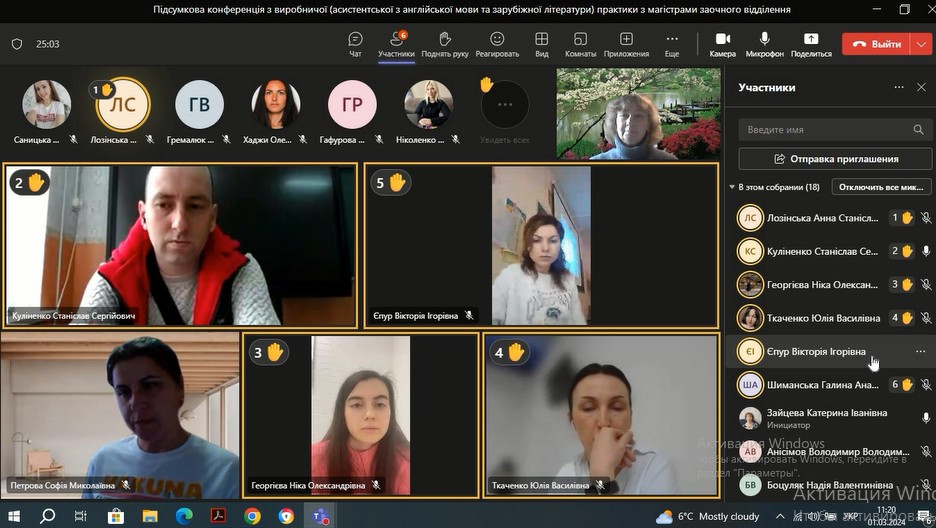Select Ткаченко Юлія Василівна video tile

[601, 415]
